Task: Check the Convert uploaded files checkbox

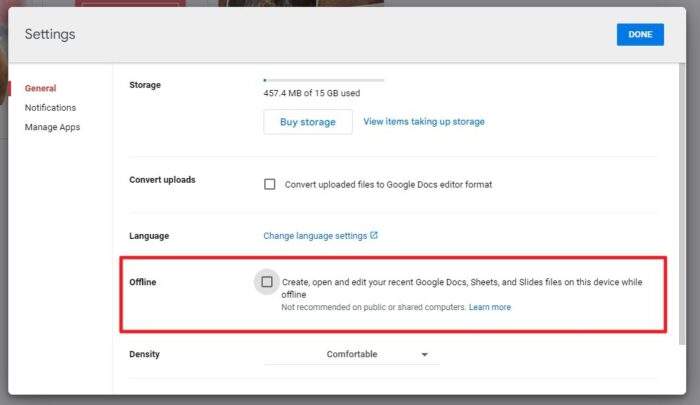Action: click(270, 184)
